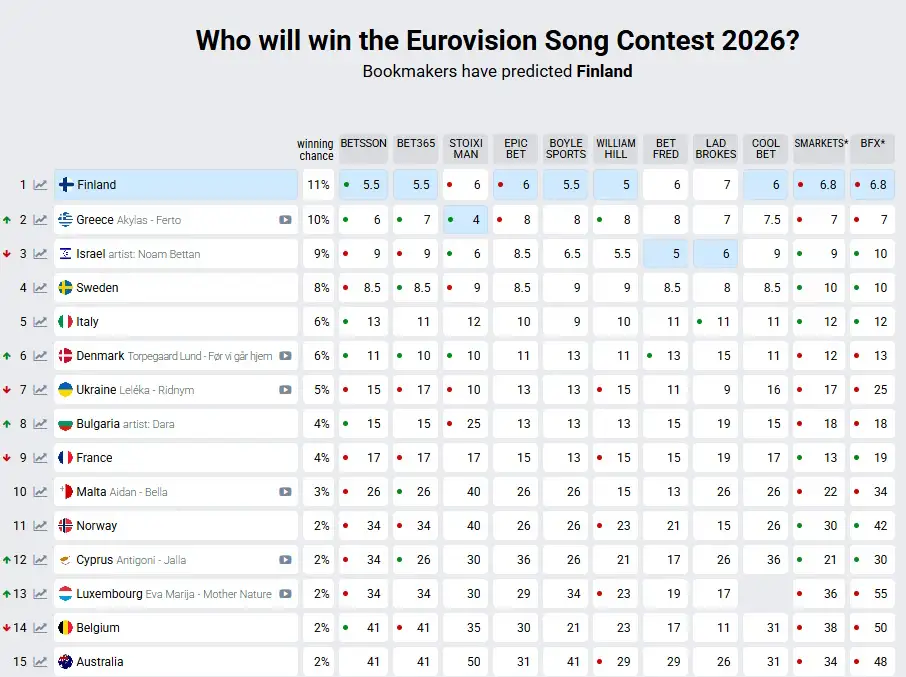The height and width of the screenshot is (677, 906).
Task: Open the WILLIAM HILL column header
Action: click(616, 149)
